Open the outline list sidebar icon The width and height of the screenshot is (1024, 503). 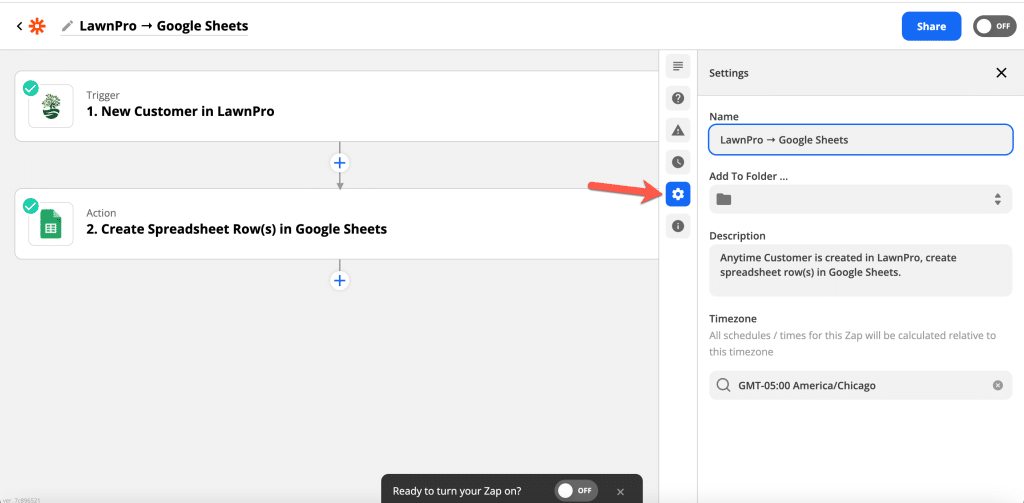click(678, 67)
